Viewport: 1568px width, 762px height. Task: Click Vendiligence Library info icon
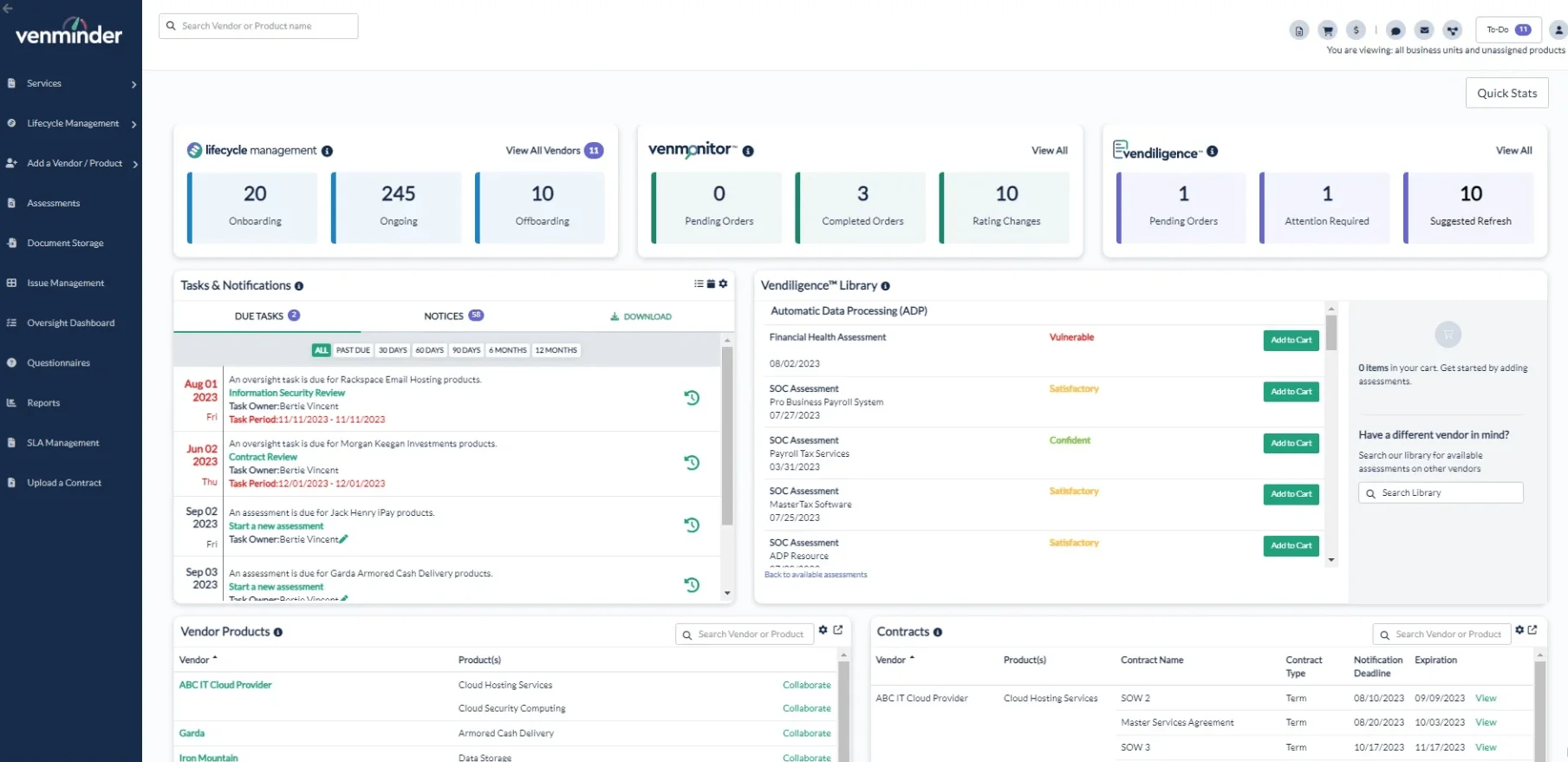pyautogui.click(x=885, y=286)
